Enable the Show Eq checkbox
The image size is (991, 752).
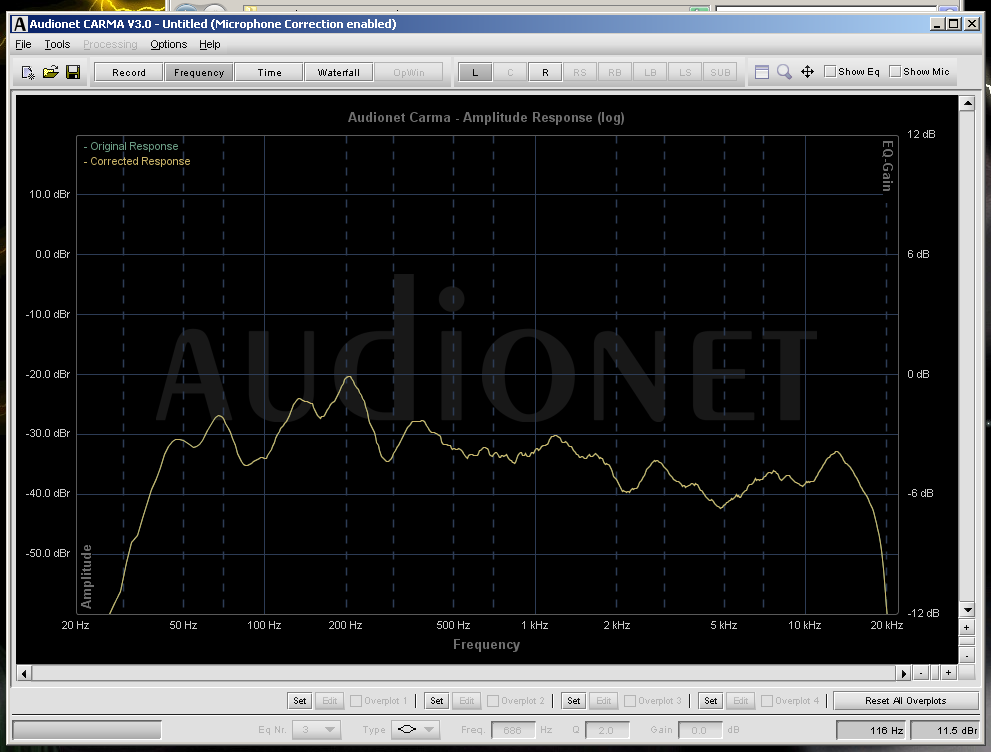pos(830,71)
